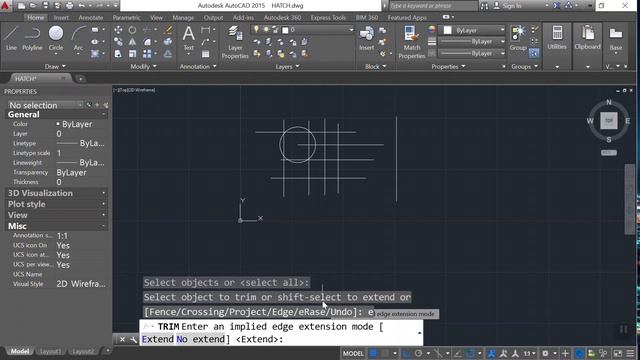The image size is (640, 360).
Task: Open Layer Properties manager
Action: (x=235, y=42)
